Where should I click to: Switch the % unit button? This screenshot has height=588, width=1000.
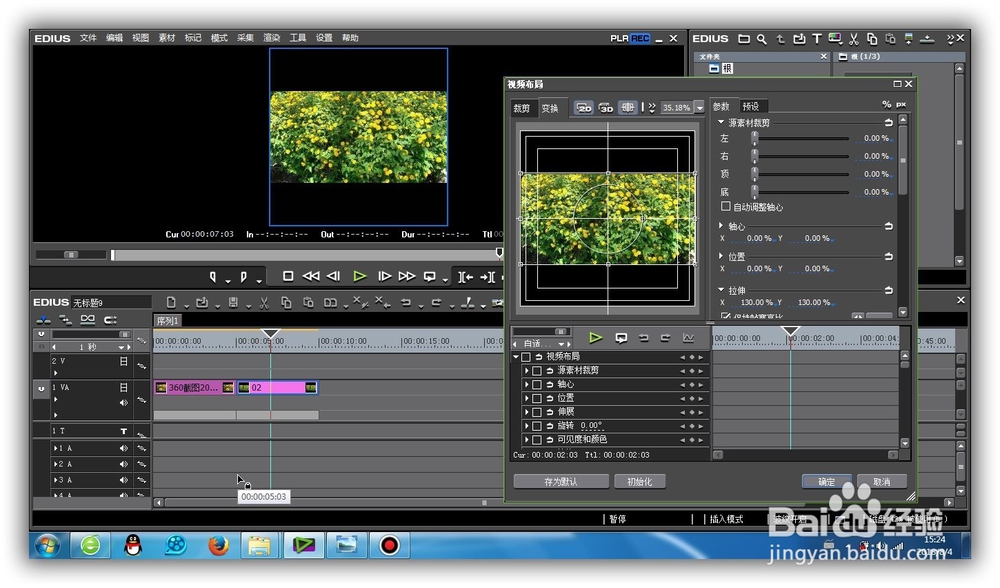tap(886, 104)
